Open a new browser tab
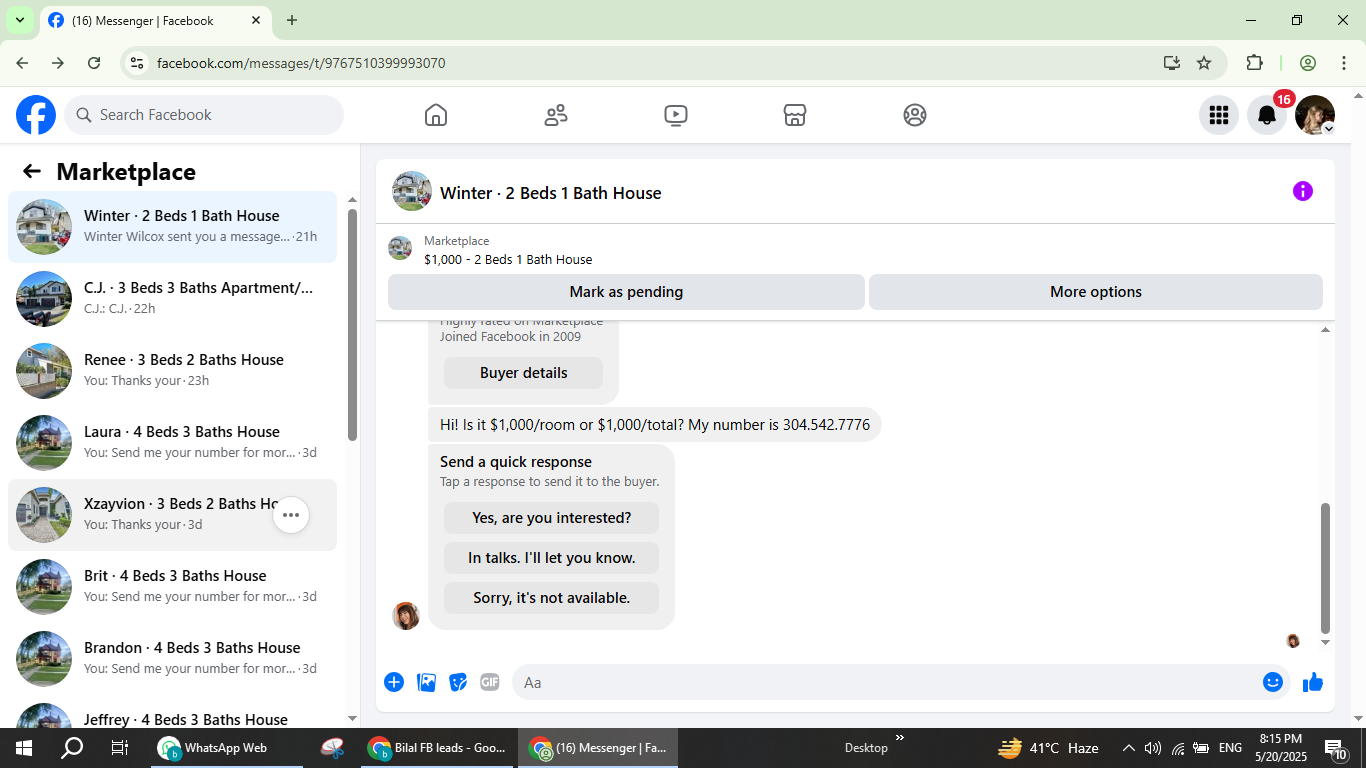Image resolution: width=1366 pixels, height=768 pixels. pyautogui.click(x=292, y=20)
